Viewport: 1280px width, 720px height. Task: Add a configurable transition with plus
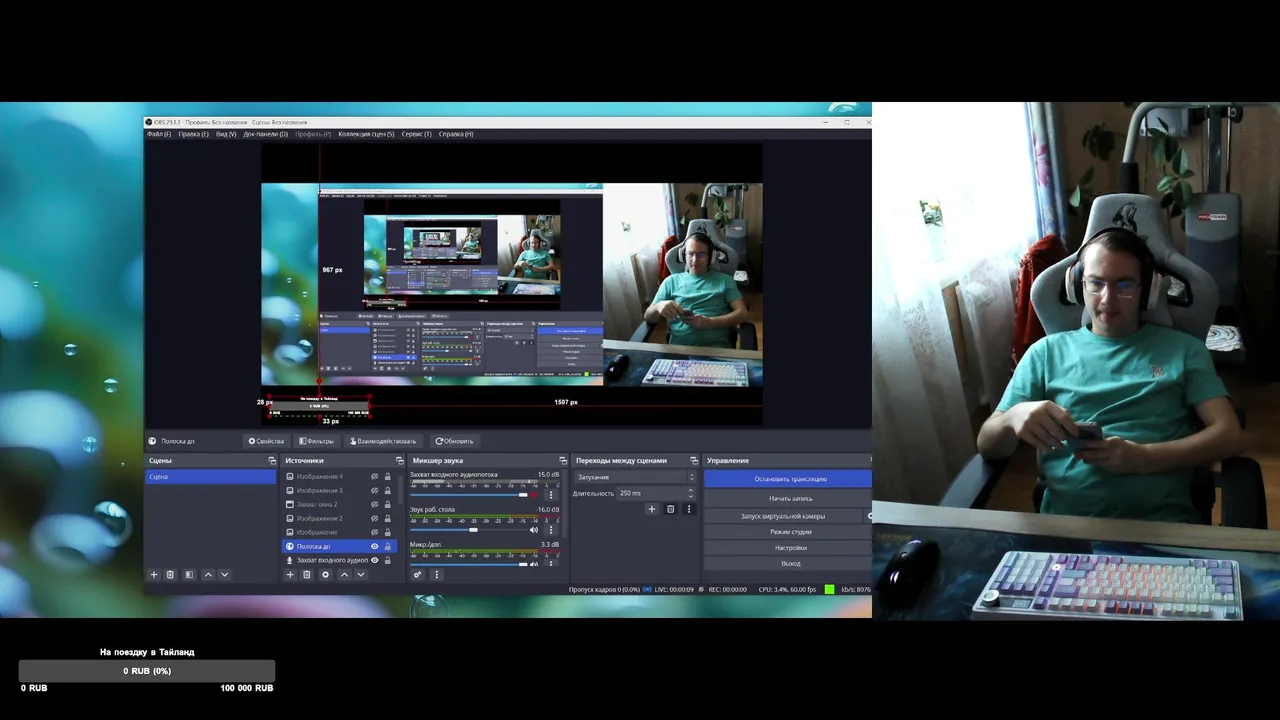[x=652, y=509]
